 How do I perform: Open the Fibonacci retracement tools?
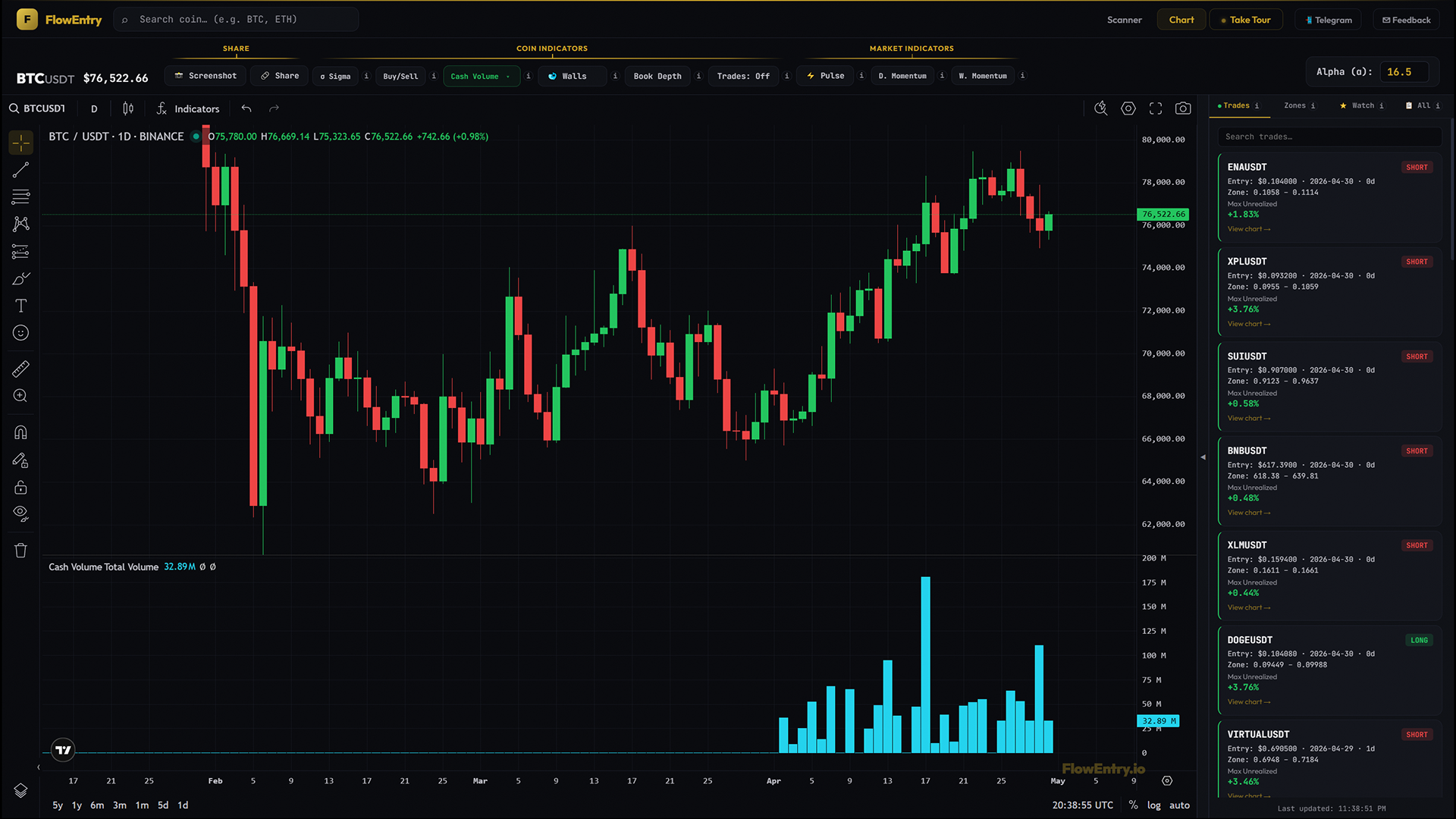click(20, 197)
